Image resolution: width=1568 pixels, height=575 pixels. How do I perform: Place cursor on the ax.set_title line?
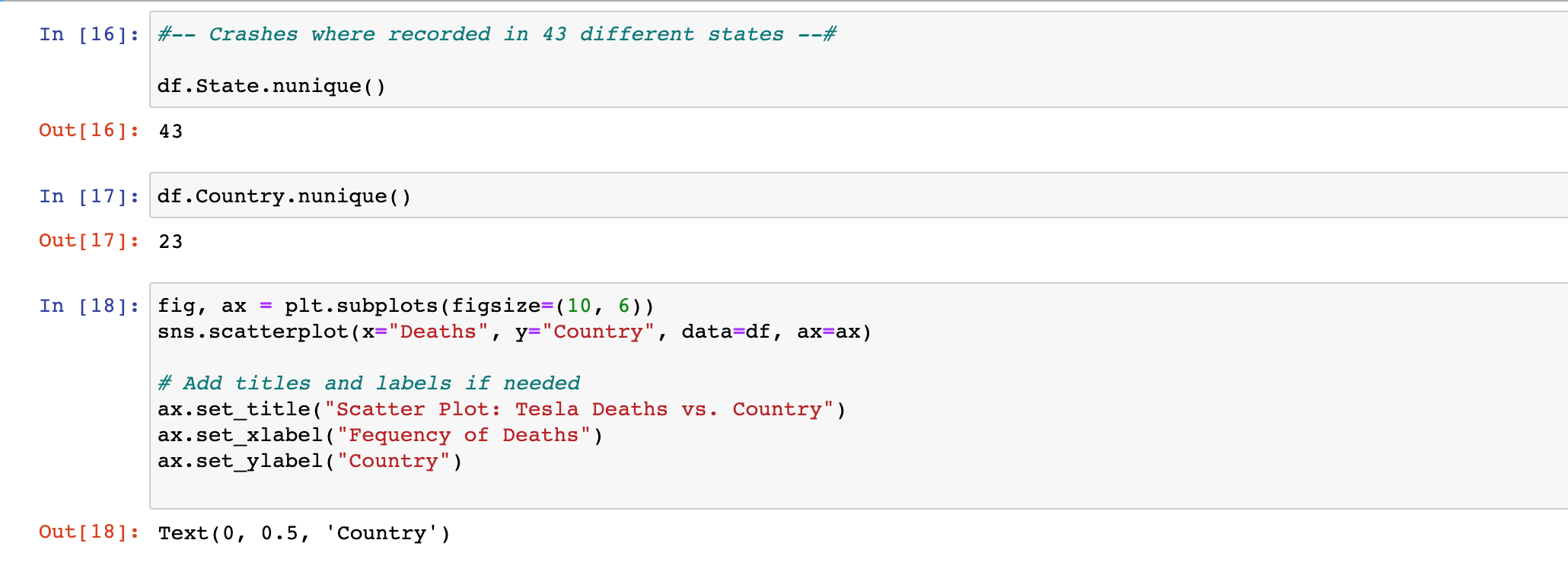click(501, 409)
